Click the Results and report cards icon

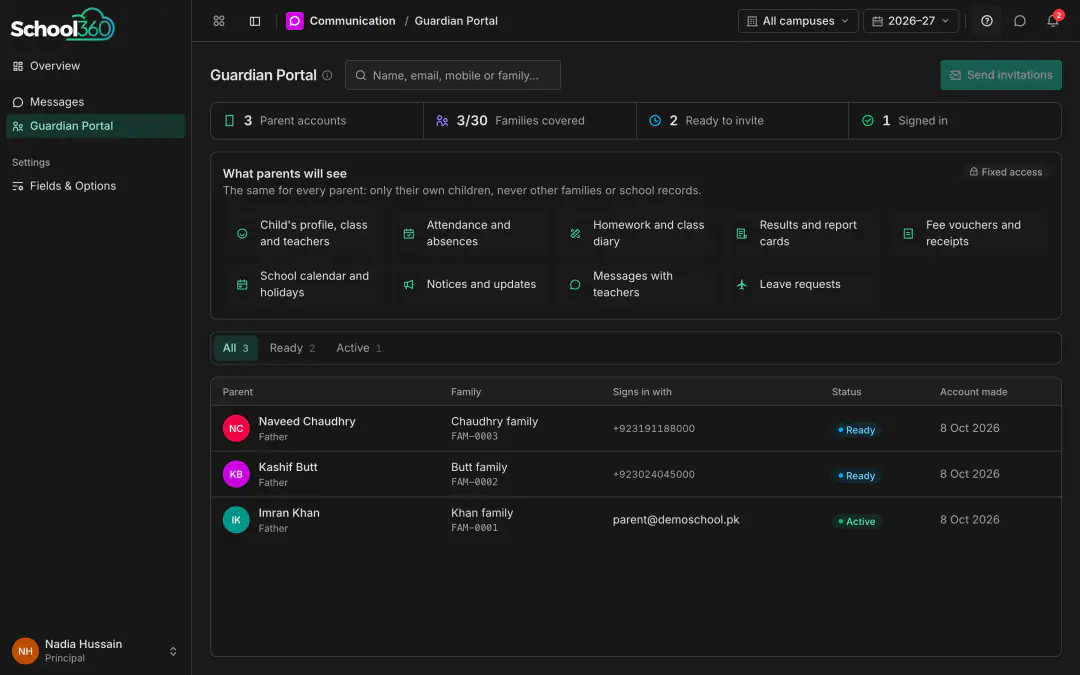(742, 233)
